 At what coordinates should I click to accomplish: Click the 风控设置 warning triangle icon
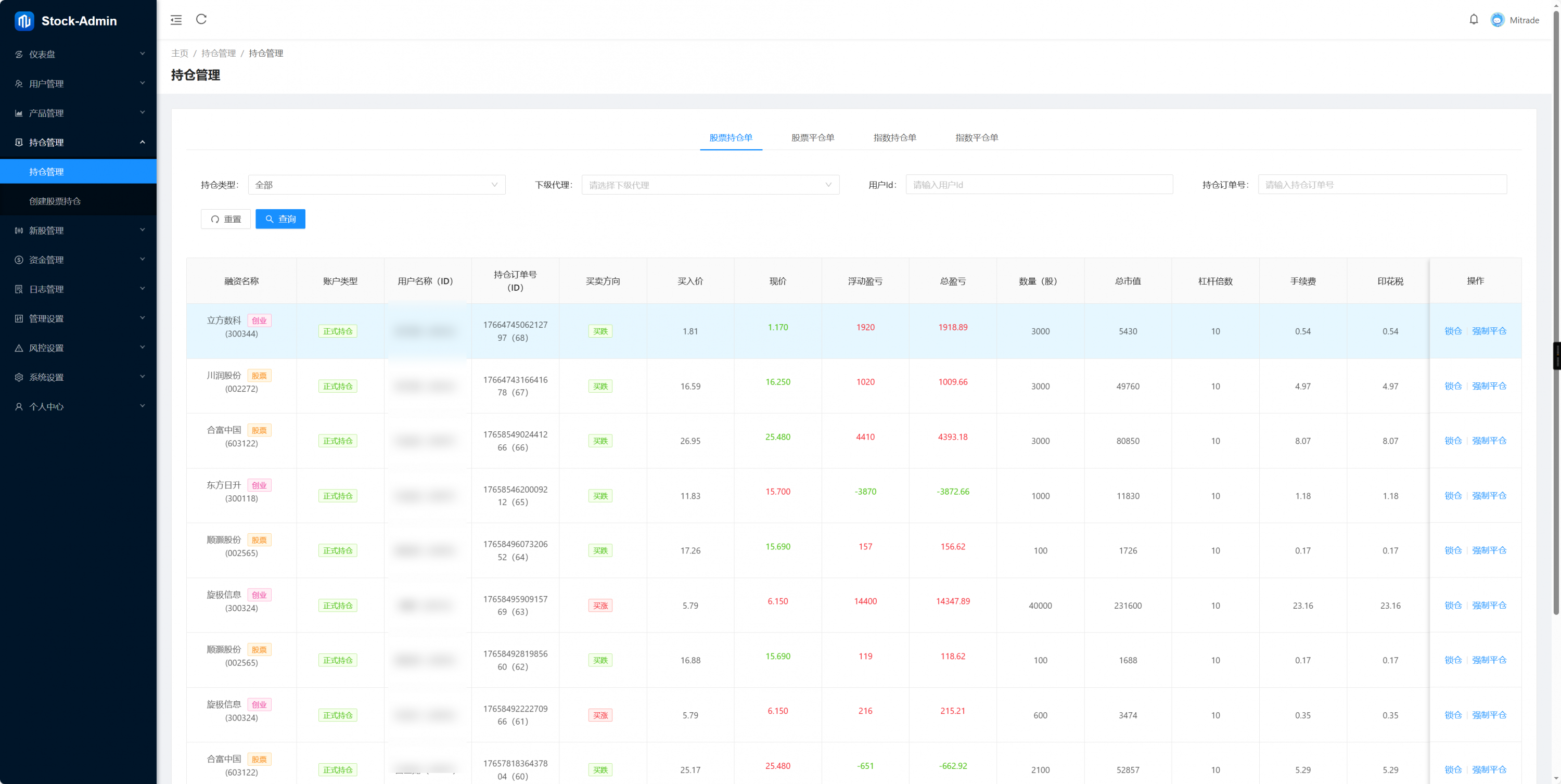click(19, 348)
